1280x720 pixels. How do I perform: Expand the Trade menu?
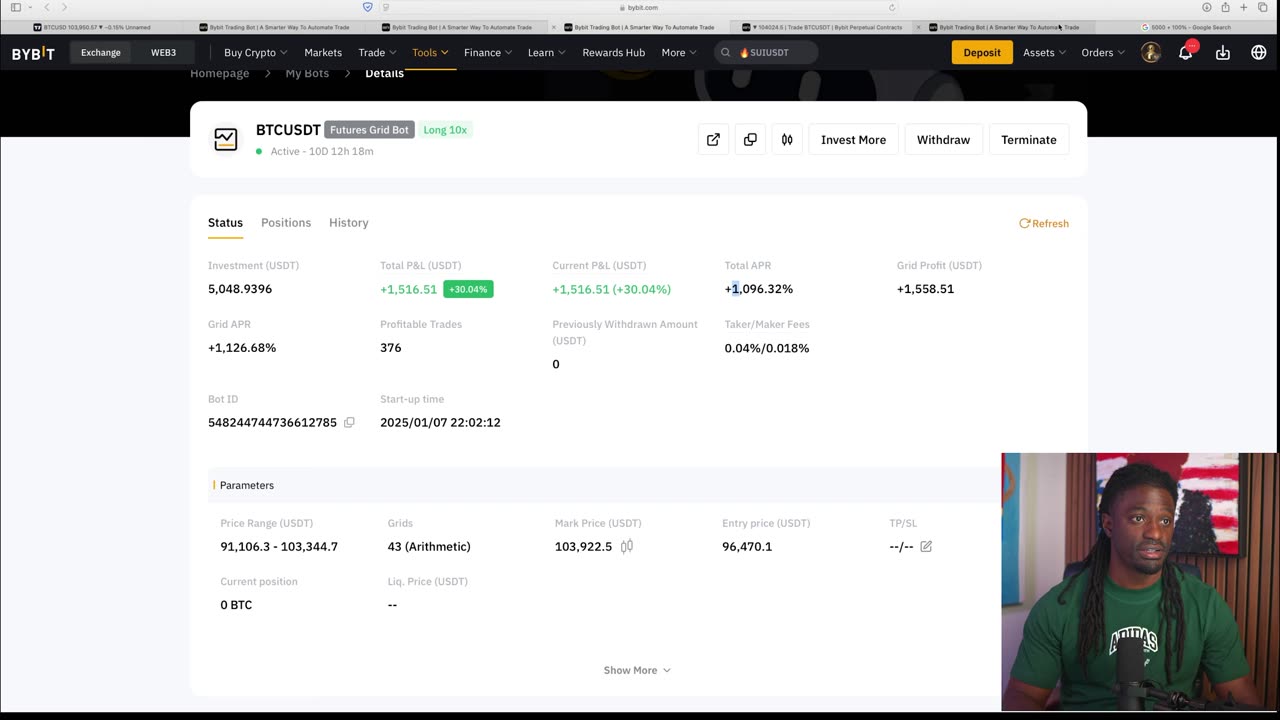[377, 52]
